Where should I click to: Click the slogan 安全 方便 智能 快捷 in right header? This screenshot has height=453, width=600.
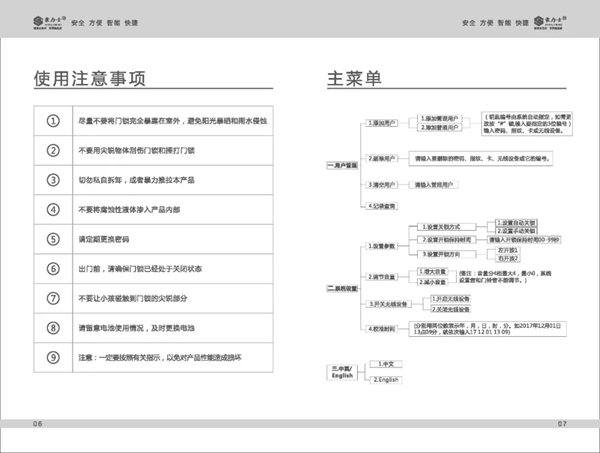click(x=495, y=23)
